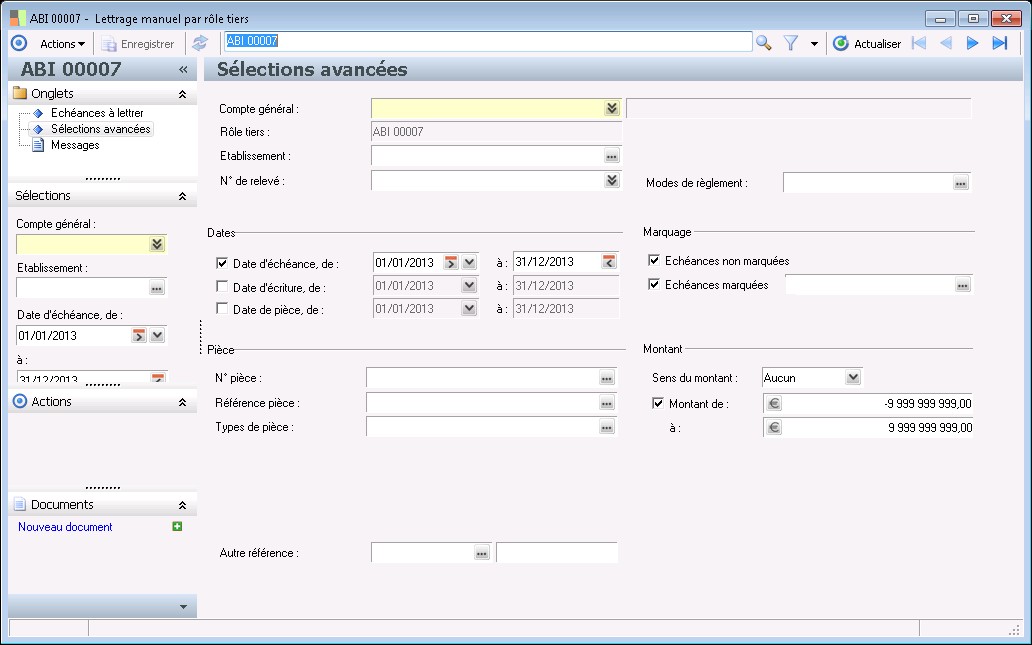Go to first record arrow
The height and width of the screenshot is (645, 1032).
[919, 43]
